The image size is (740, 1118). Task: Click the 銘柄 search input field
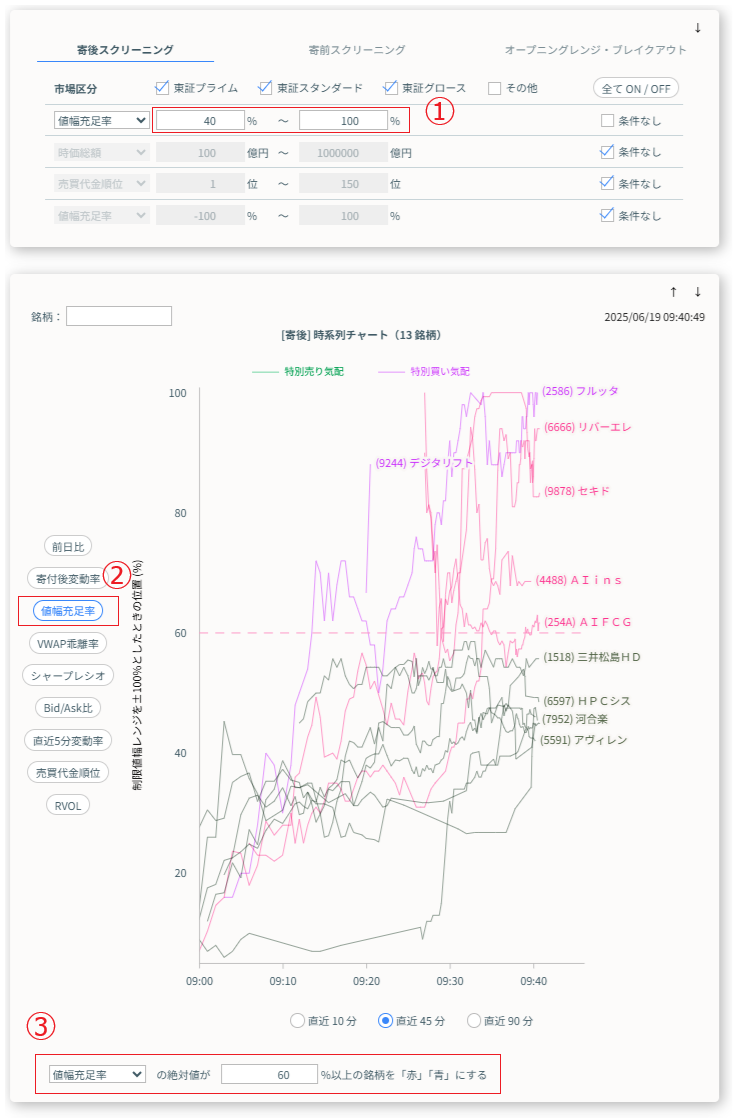(119, 316)
